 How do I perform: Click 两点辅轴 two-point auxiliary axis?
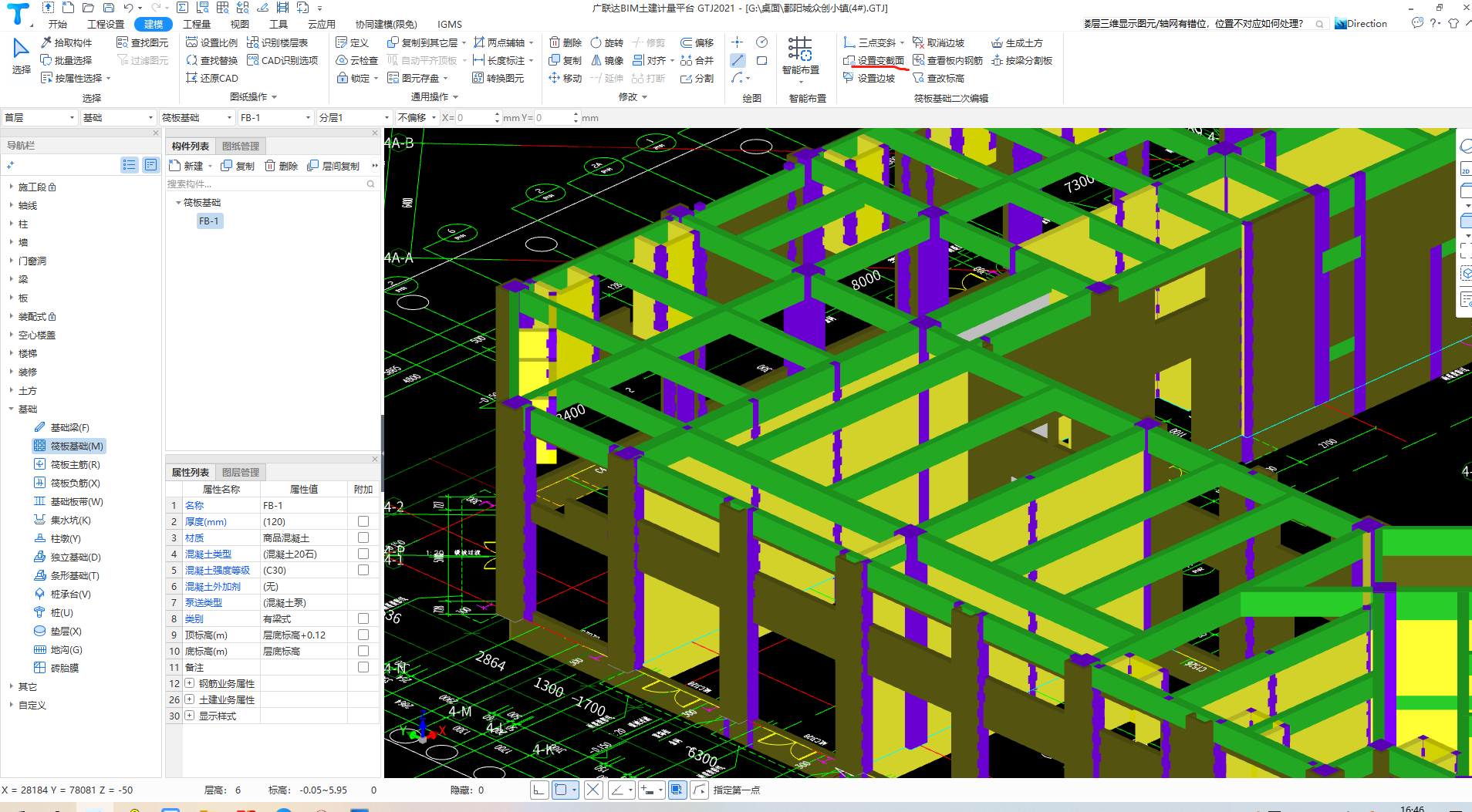[499, 42]
